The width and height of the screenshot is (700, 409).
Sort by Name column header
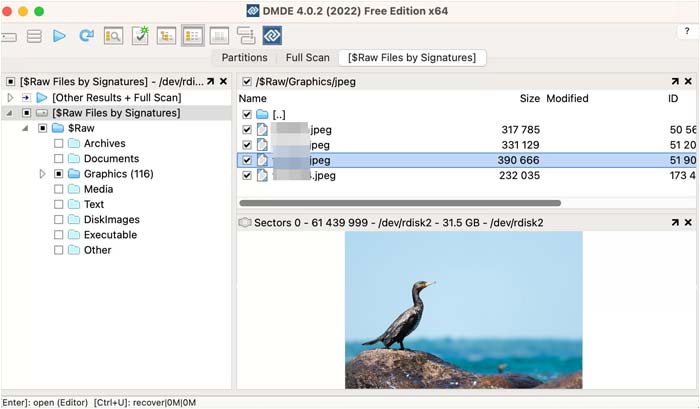(253, 98)
